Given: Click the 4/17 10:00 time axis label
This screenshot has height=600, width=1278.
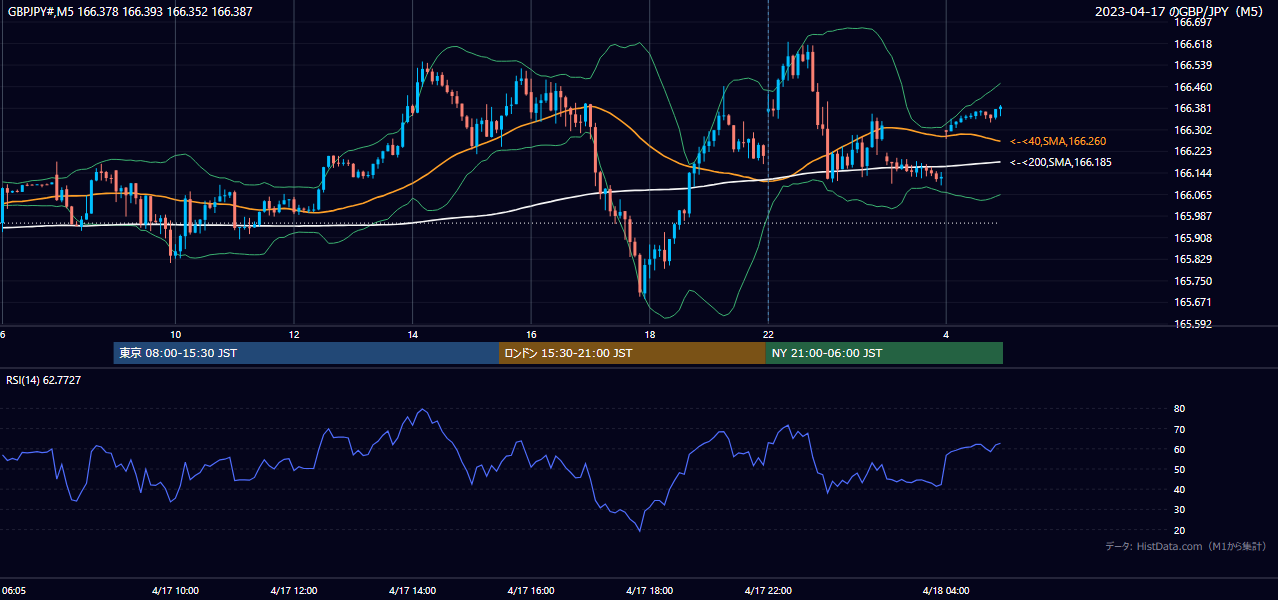Looking at the screenshot, I should coord(176,591).
